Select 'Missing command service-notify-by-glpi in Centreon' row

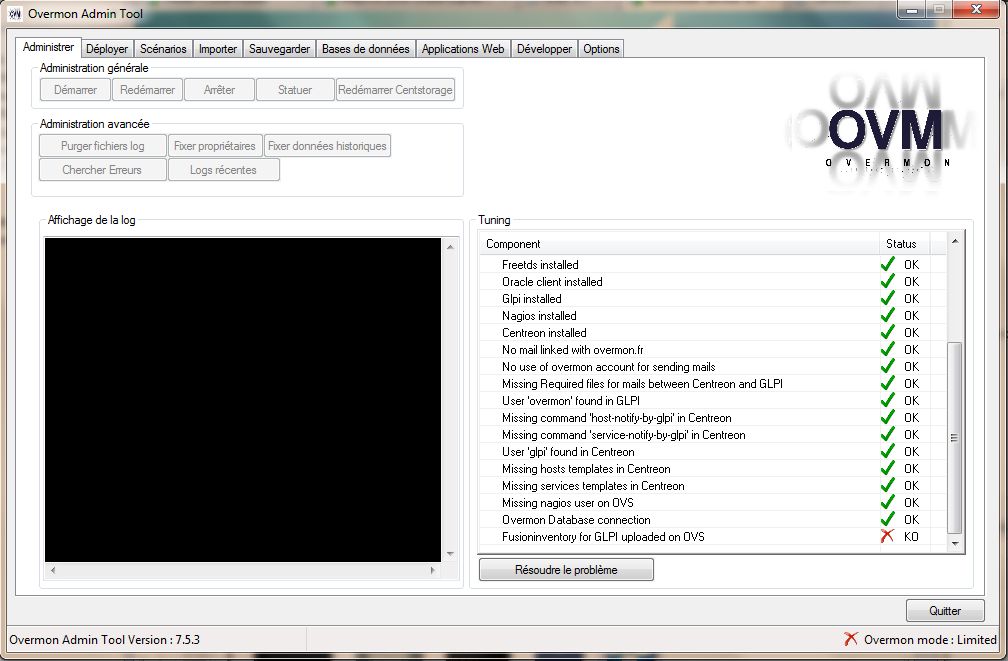[712, 435]
